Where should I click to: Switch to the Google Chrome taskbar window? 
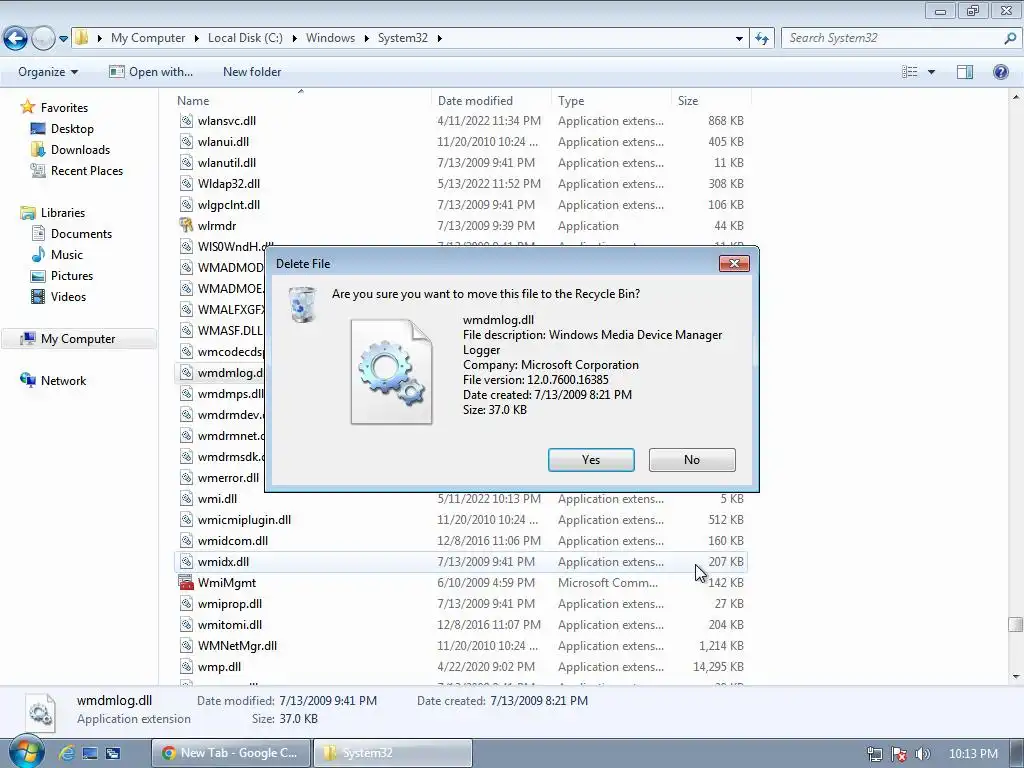point(232,753)
